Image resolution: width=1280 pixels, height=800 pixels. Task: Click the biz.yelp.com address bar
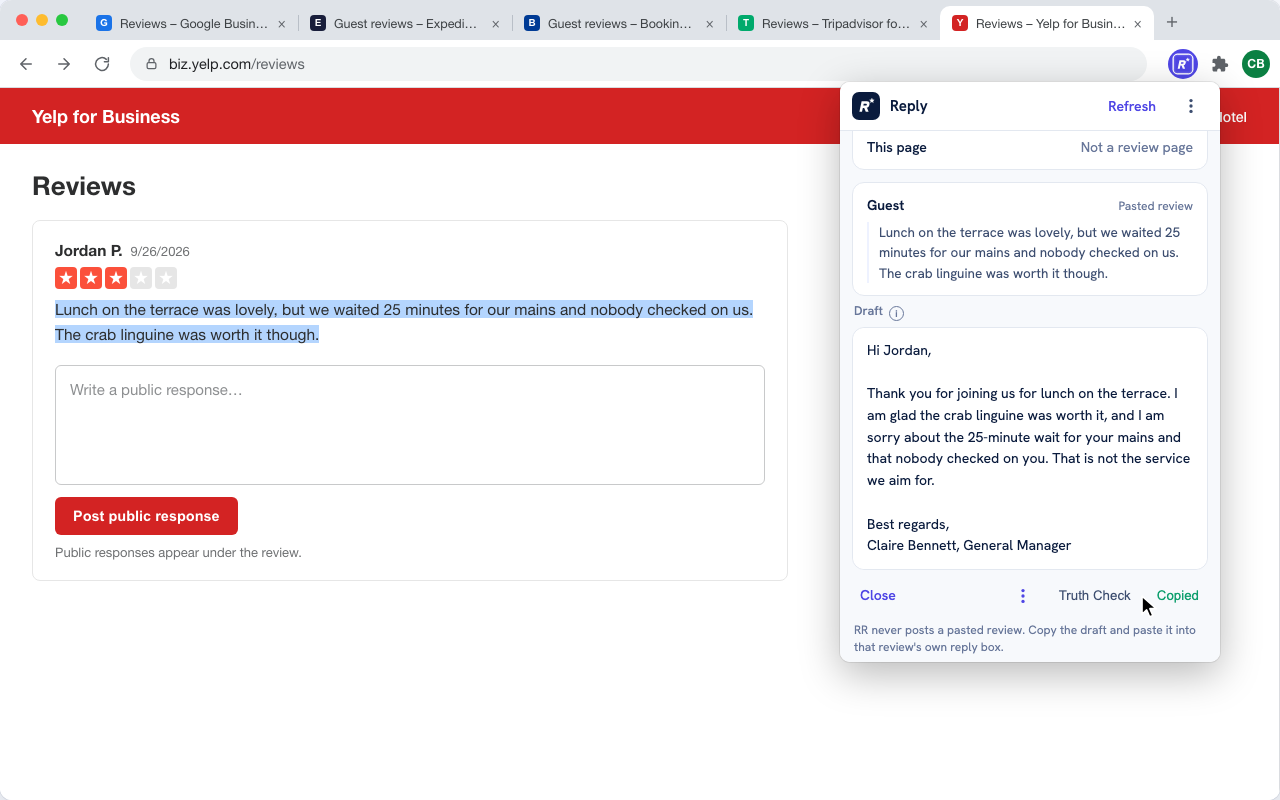[x=638, y=64]
